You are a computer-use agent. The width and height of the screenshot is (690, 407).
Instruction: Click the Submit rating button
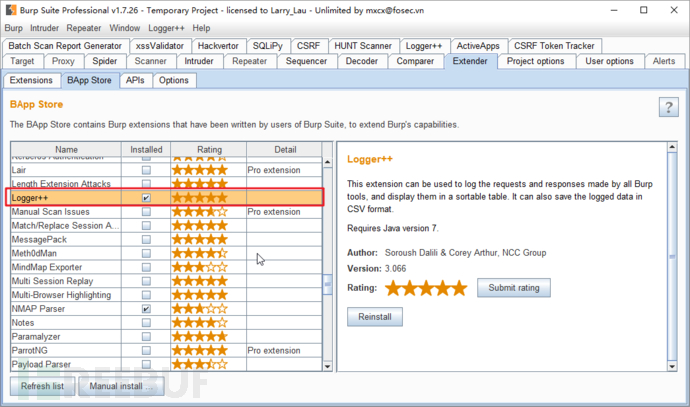pos(514,288)
